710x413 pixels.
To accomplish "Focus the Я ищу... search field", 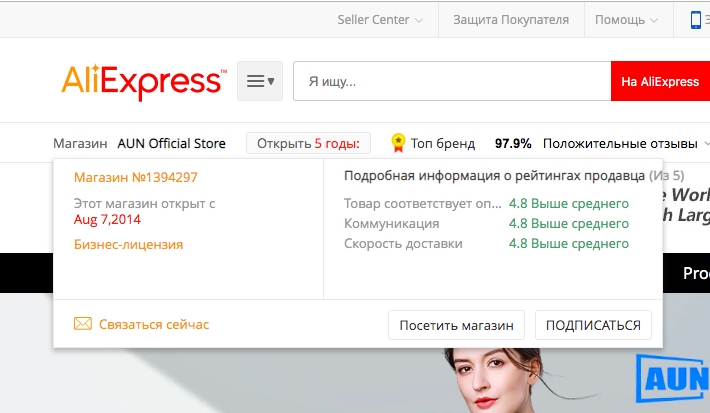I will coord(452,81).
